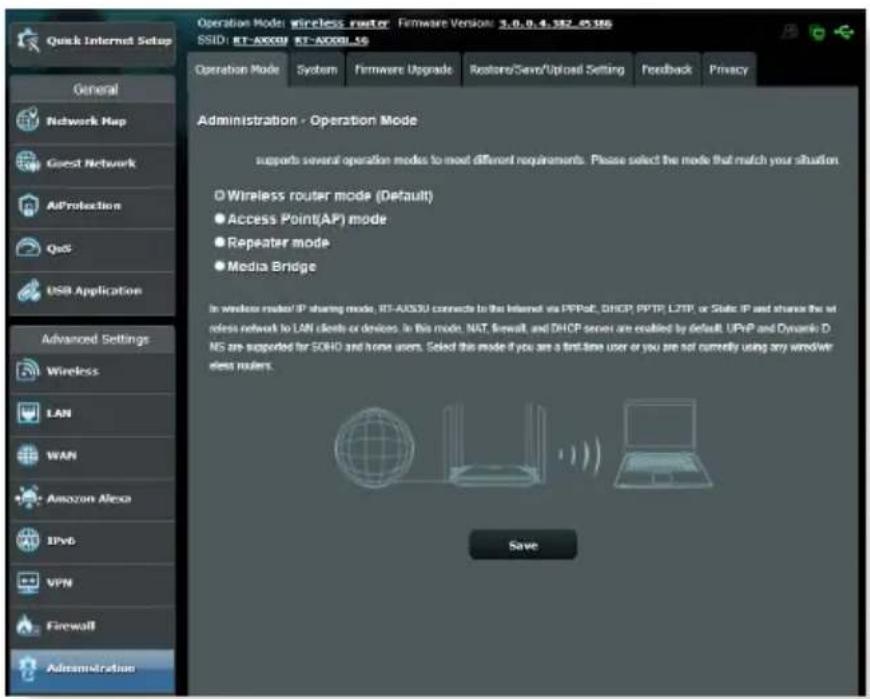
Task: Click the Network Map globe icon
Action: click(28, 120)
